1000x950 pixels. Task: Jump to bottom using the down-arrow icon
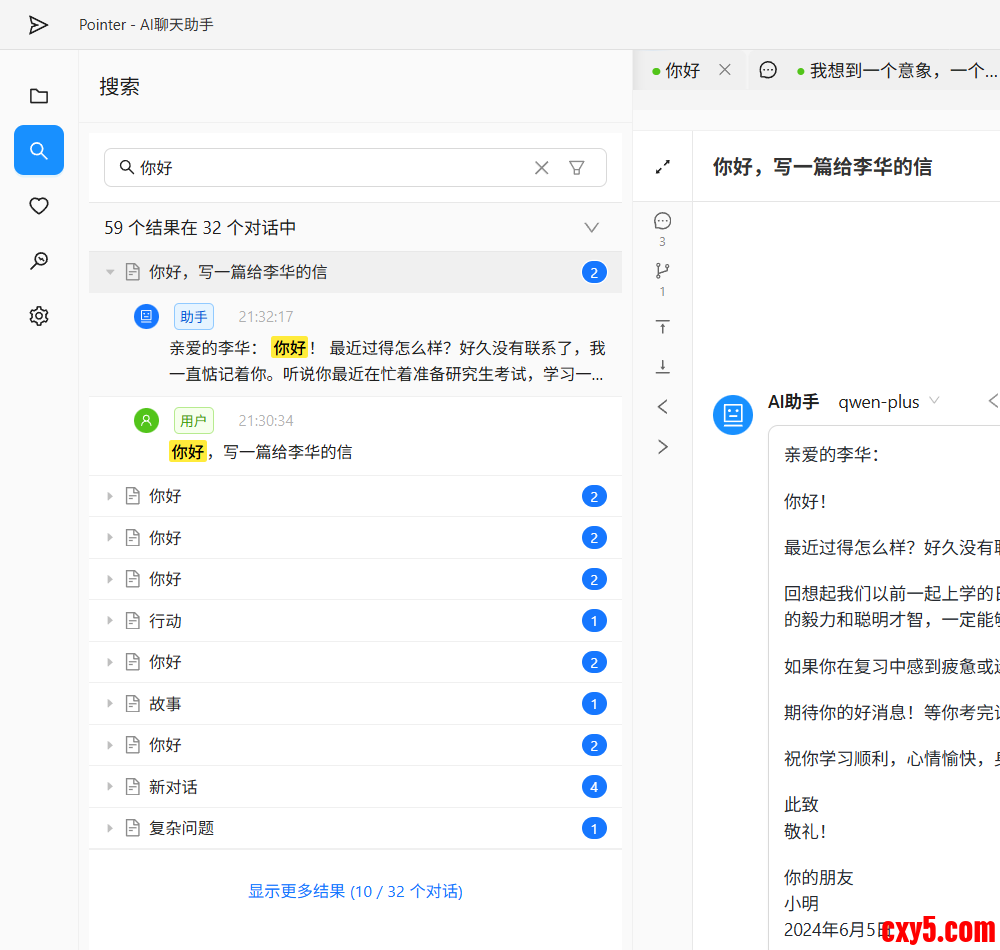(662, 367)
